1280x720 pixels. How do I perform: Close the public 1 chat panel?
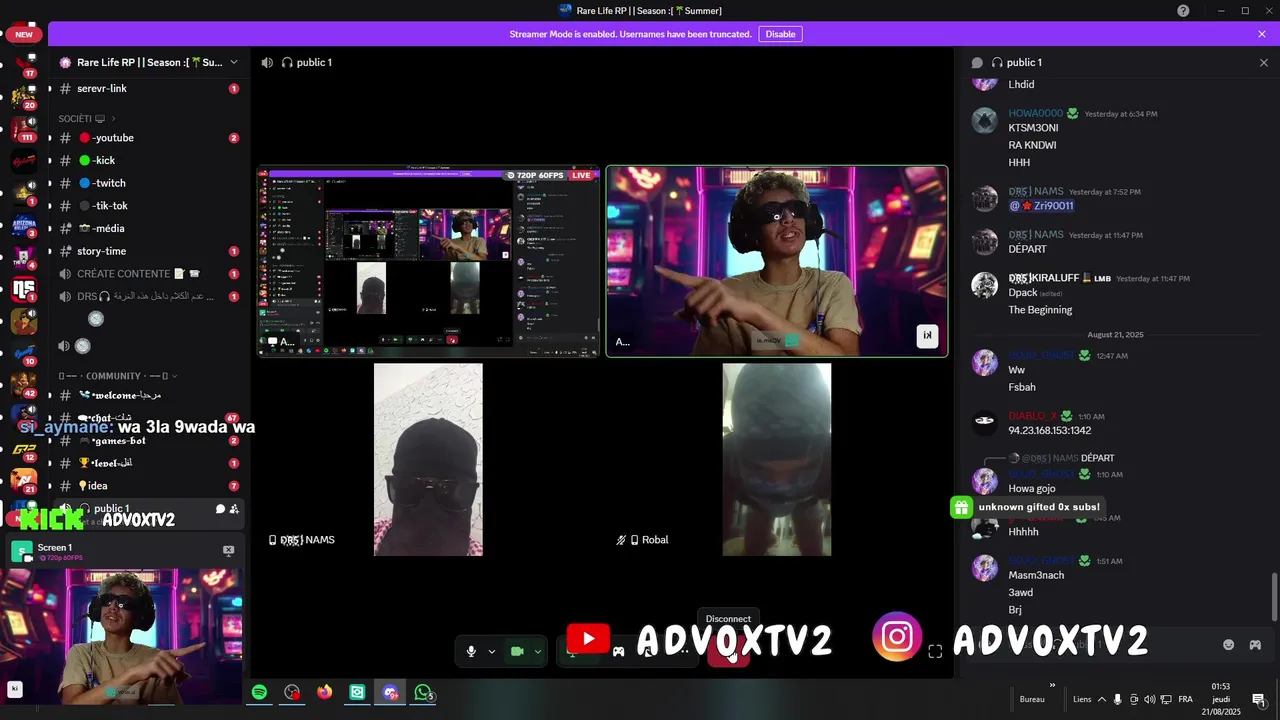click(1263, 62)
